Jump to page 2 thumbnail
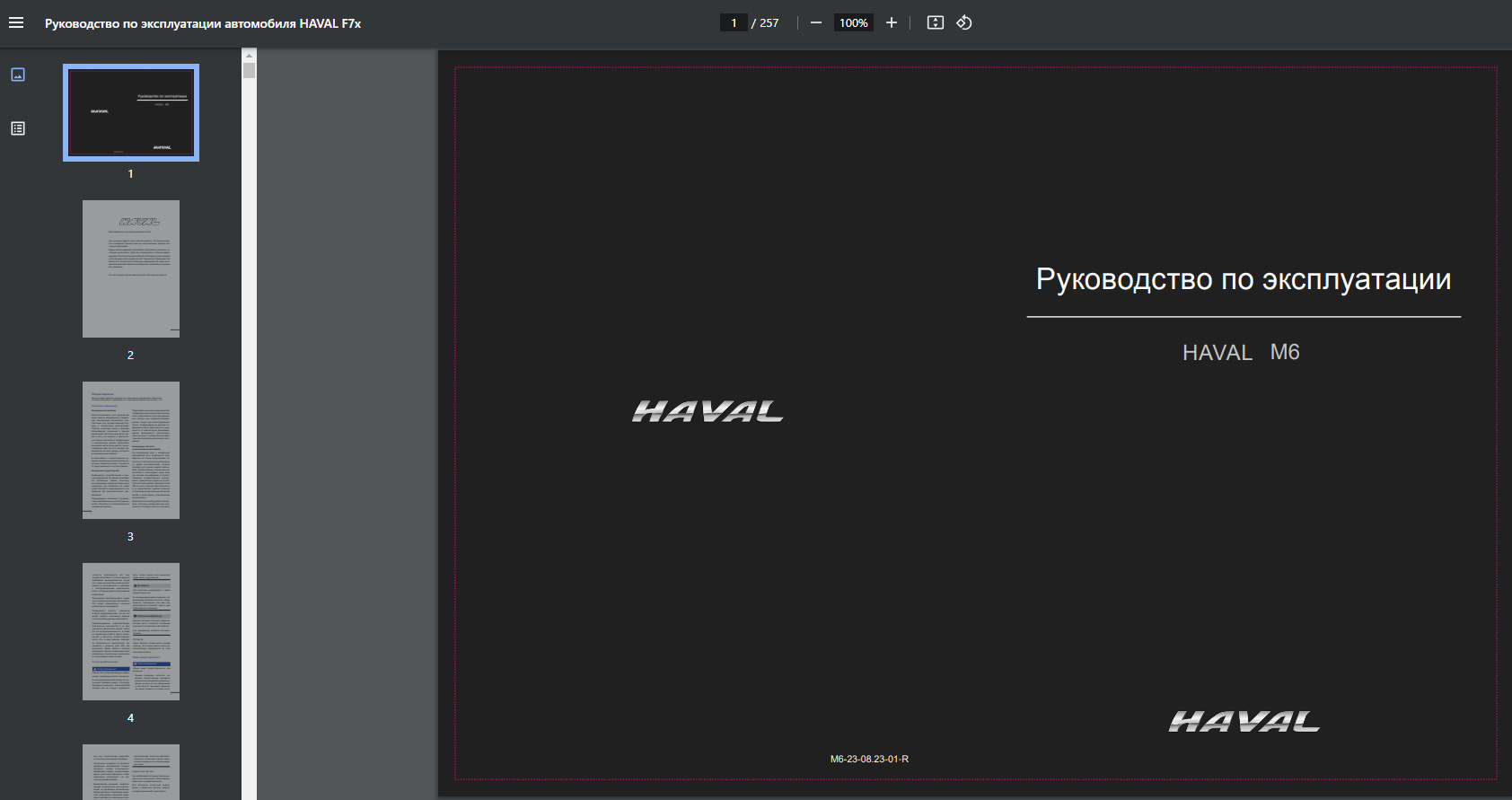 pos(131,268)
